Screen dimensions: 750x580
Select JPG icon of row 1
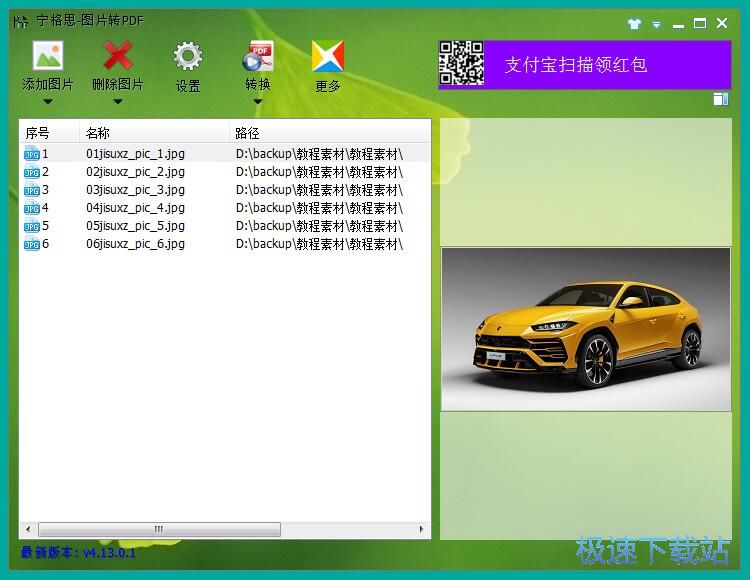pos(32,153)
